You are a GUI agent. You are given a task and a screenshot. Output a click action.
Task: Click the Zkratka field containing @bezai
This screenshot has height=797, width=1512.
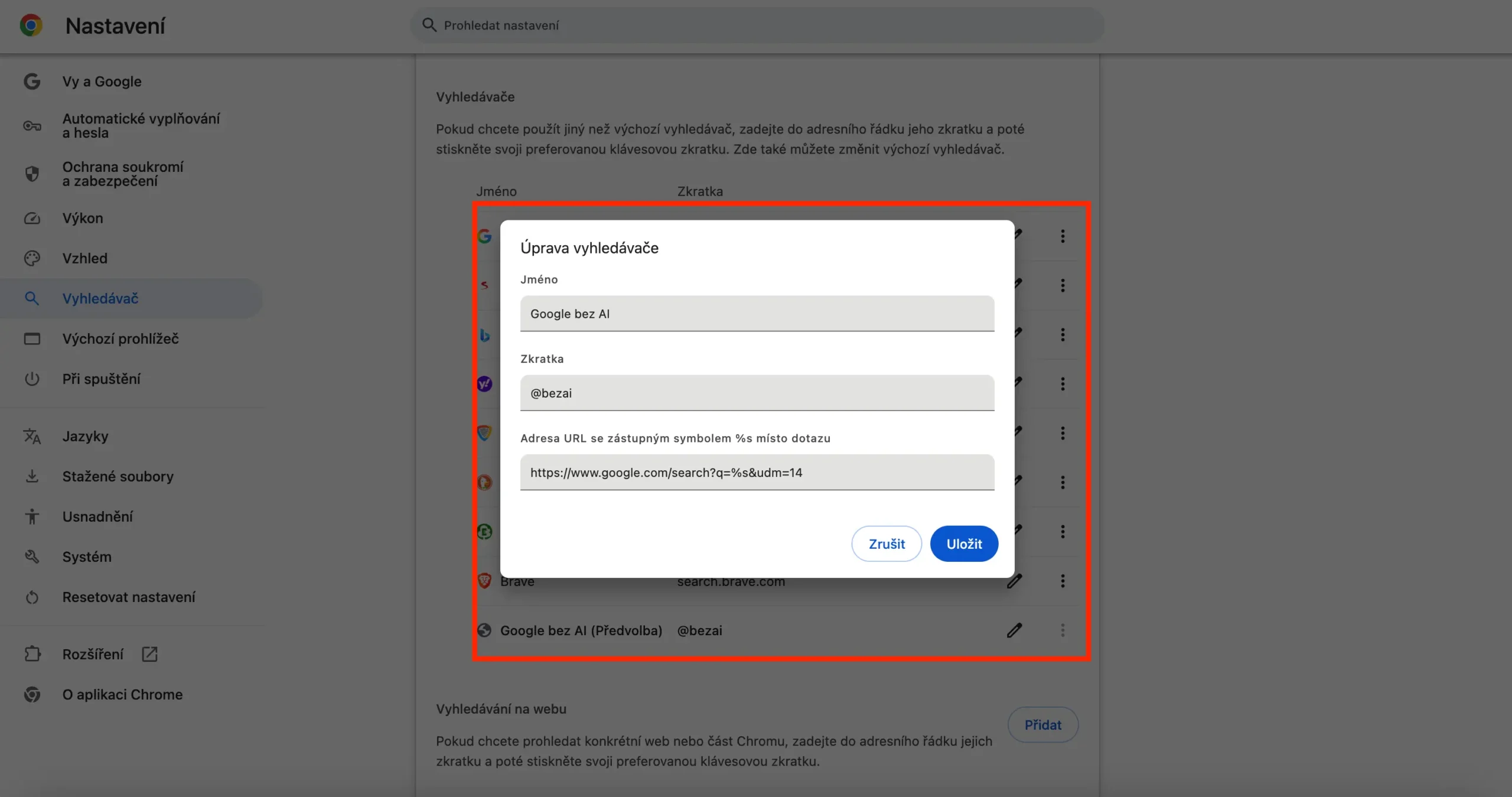(757, 393)
